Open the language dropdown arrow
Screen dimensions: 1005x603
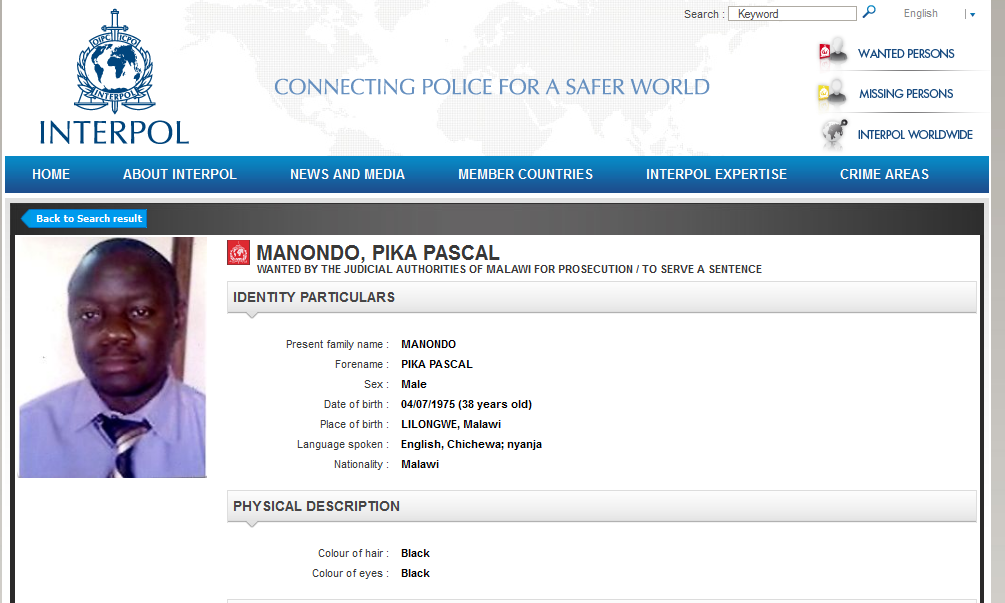[971, 14]
